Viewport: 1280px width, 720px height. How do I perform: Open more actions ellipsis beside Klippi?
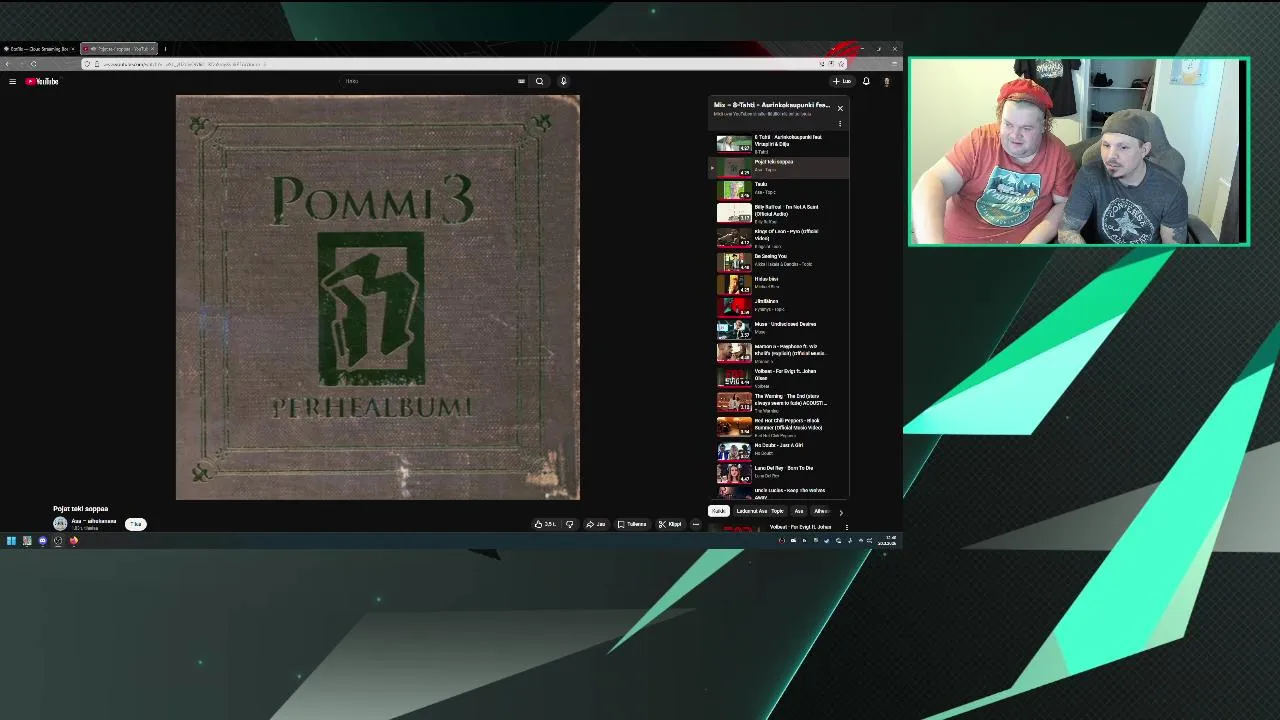pos(696,524)
